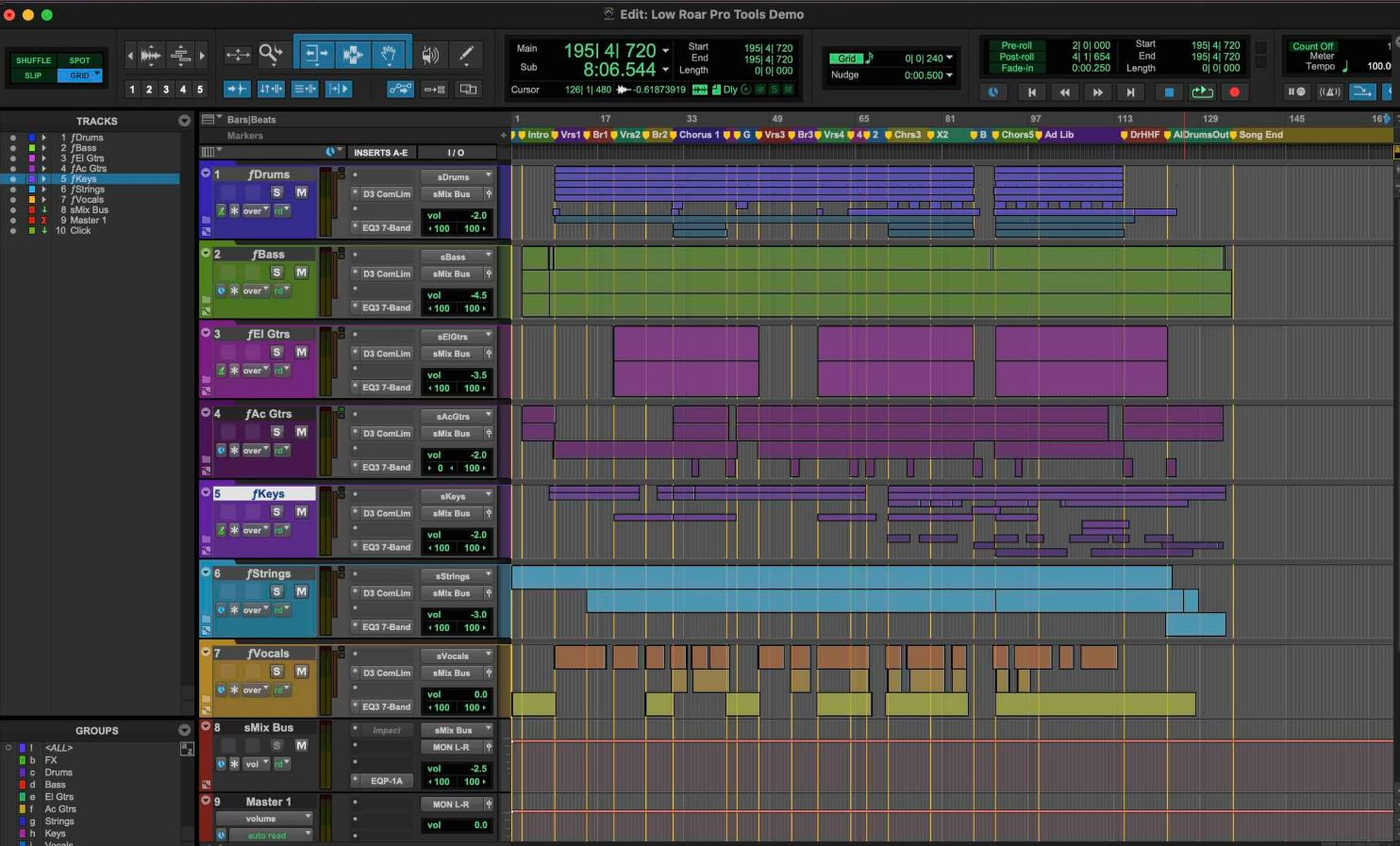Viewport: 1400px width, 846px height.
Task: Recall zoom preset 3
Action: tap(166, 90)
